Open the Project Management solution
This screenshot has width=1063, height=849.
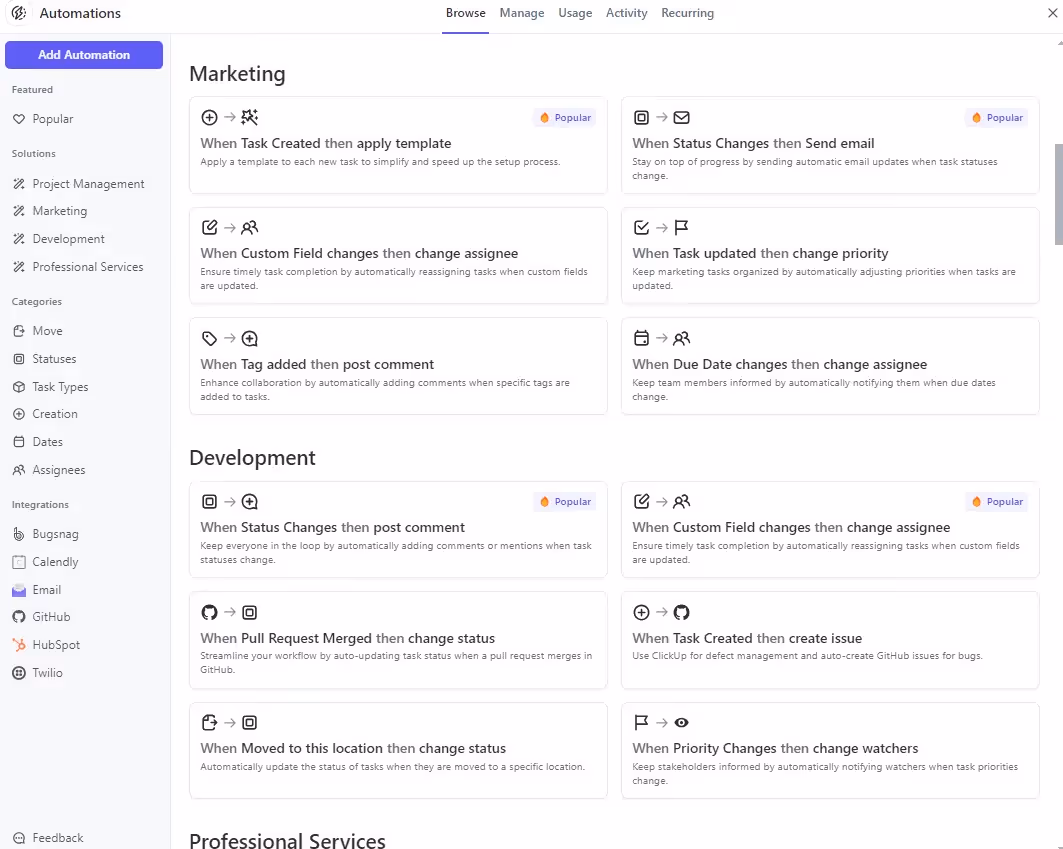coord(88,184)
